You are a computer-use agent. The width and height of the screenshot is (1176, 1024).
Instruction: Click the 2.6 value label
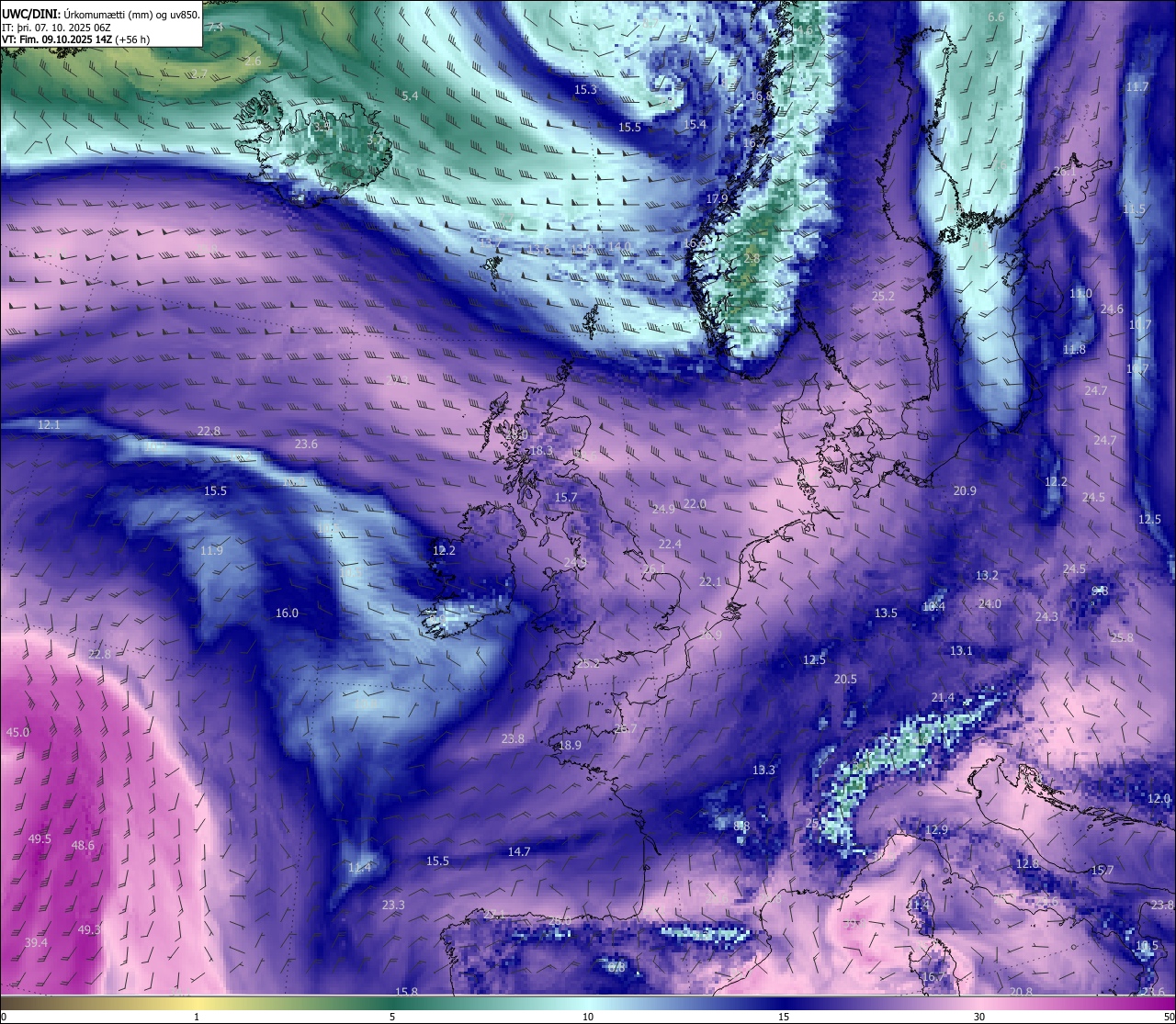click(253, 61)
